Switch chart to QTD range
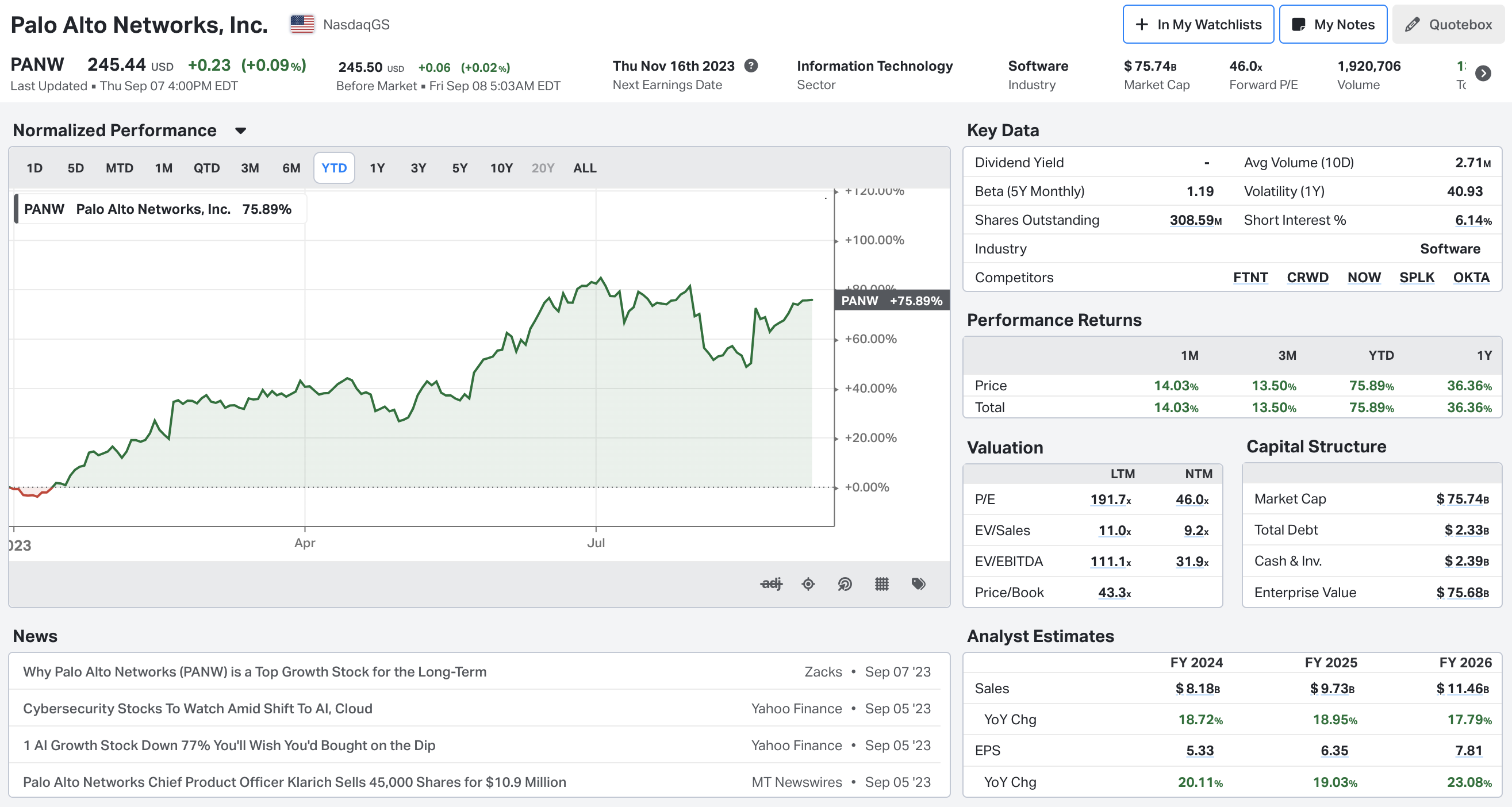Image resolution: width=1512 pixels, height=807 pixels. (206, 168)
